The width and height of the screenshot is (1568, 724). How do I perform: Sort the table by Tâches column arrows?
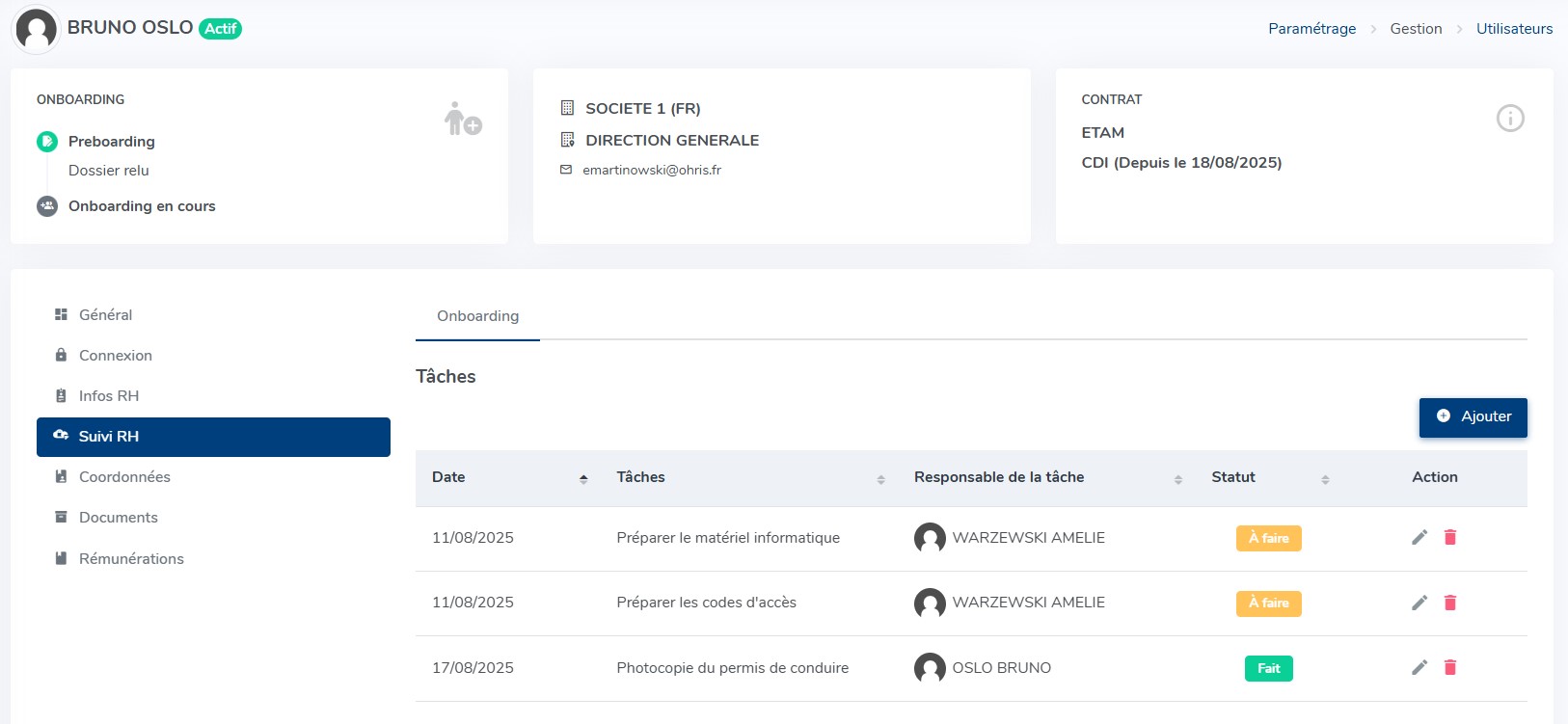pos(880,479)
